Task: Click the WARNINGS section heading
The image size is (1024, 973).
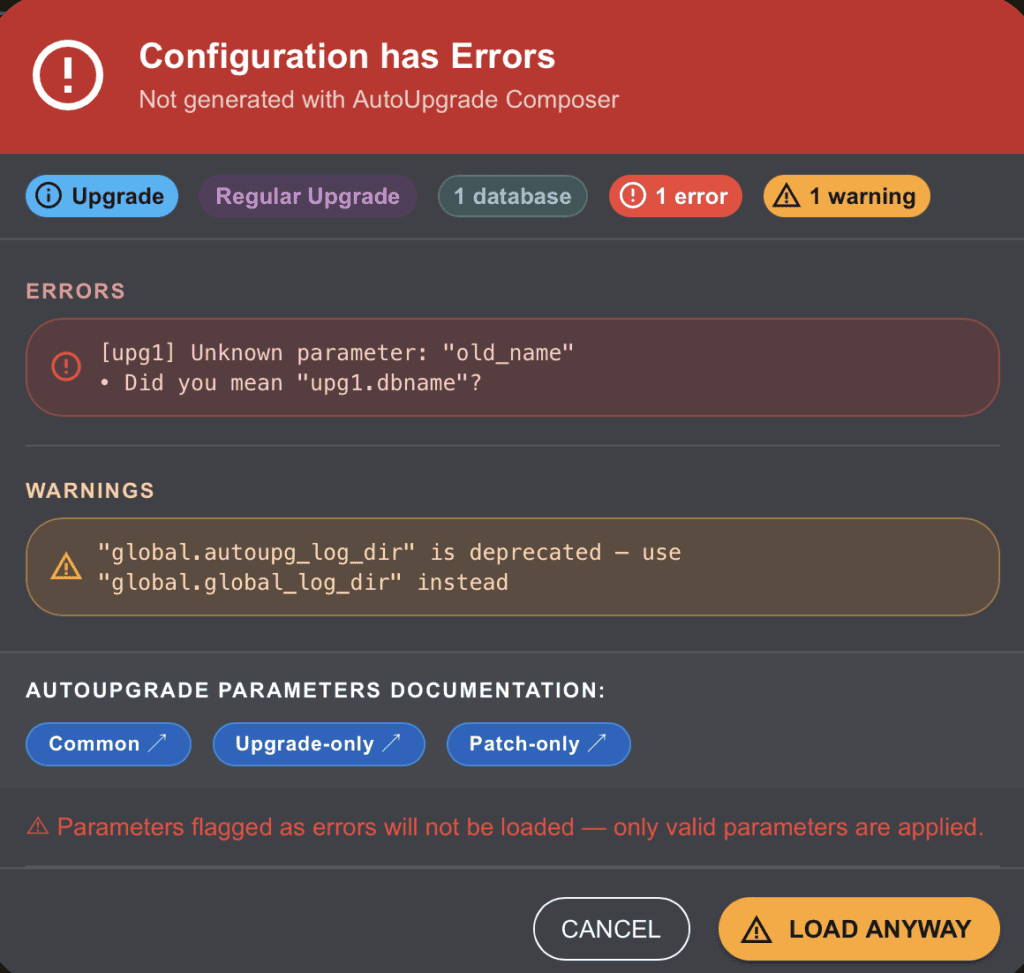Action: pos(90,490)
